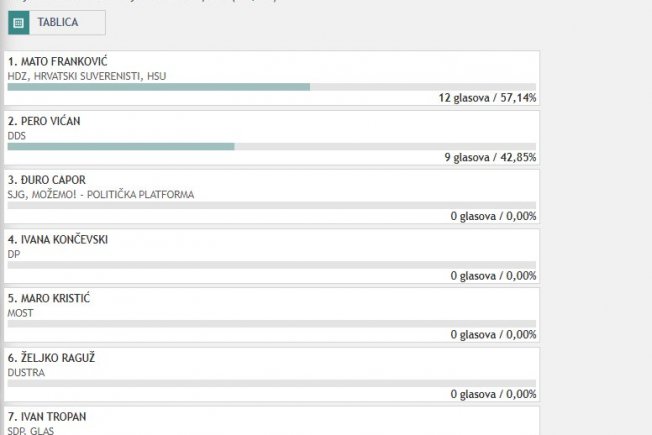Click the MOST party label

coord(20,313)
